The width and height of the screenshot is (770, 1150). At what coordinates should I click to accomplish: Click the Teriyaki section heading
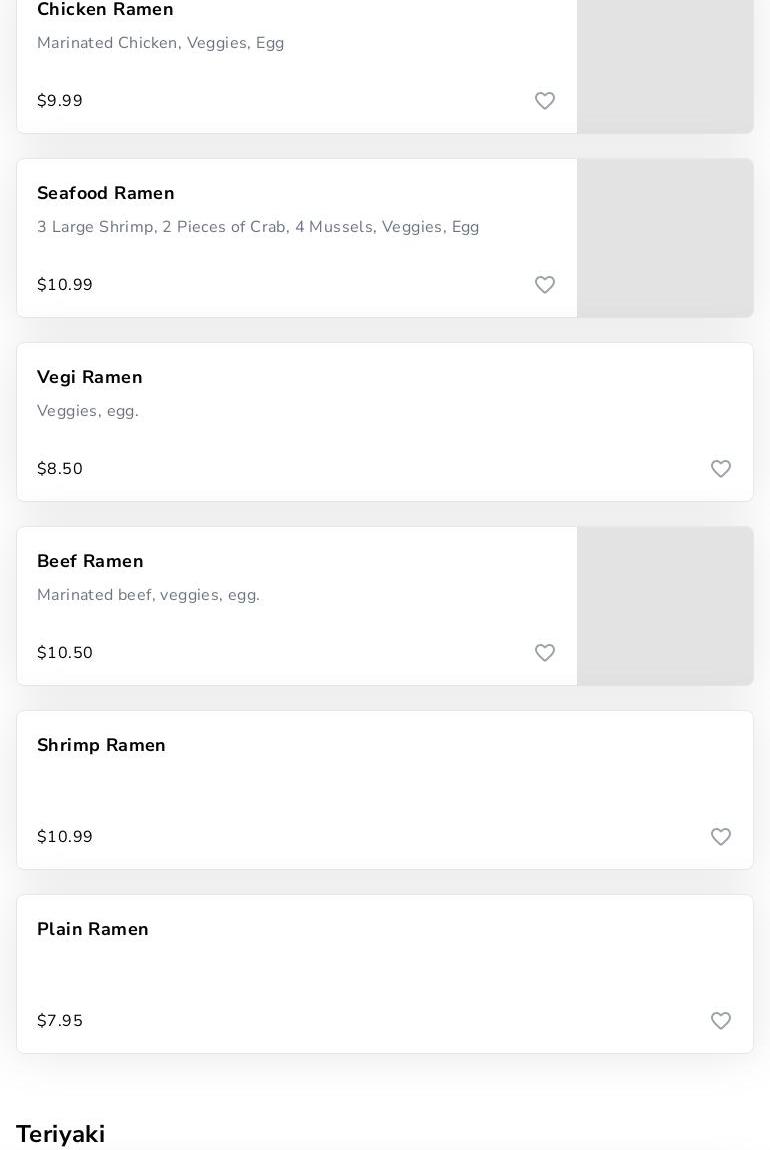(x=61, y=1134)
